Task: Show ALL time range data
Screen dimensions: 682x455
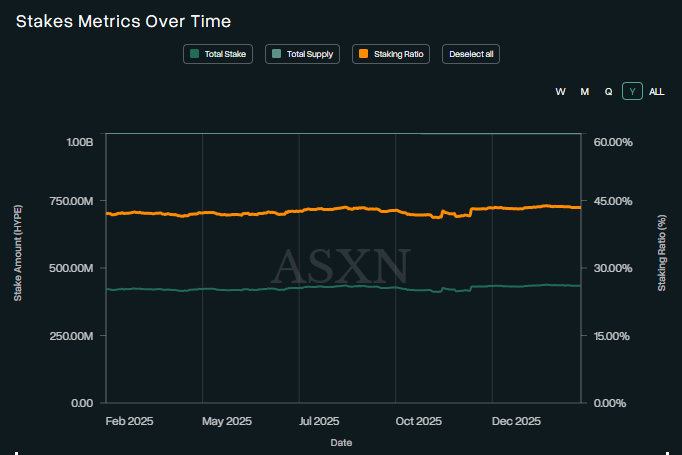Action: pos(656,91)
